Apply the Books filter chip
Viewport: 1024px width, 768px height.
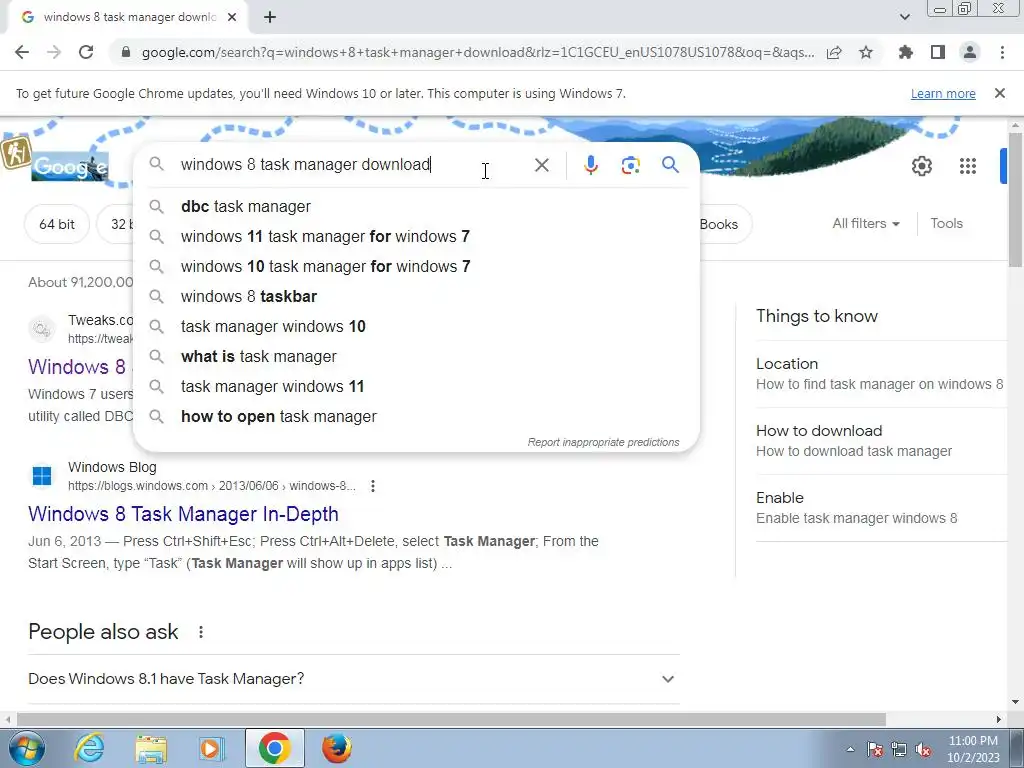click(724, 224)
